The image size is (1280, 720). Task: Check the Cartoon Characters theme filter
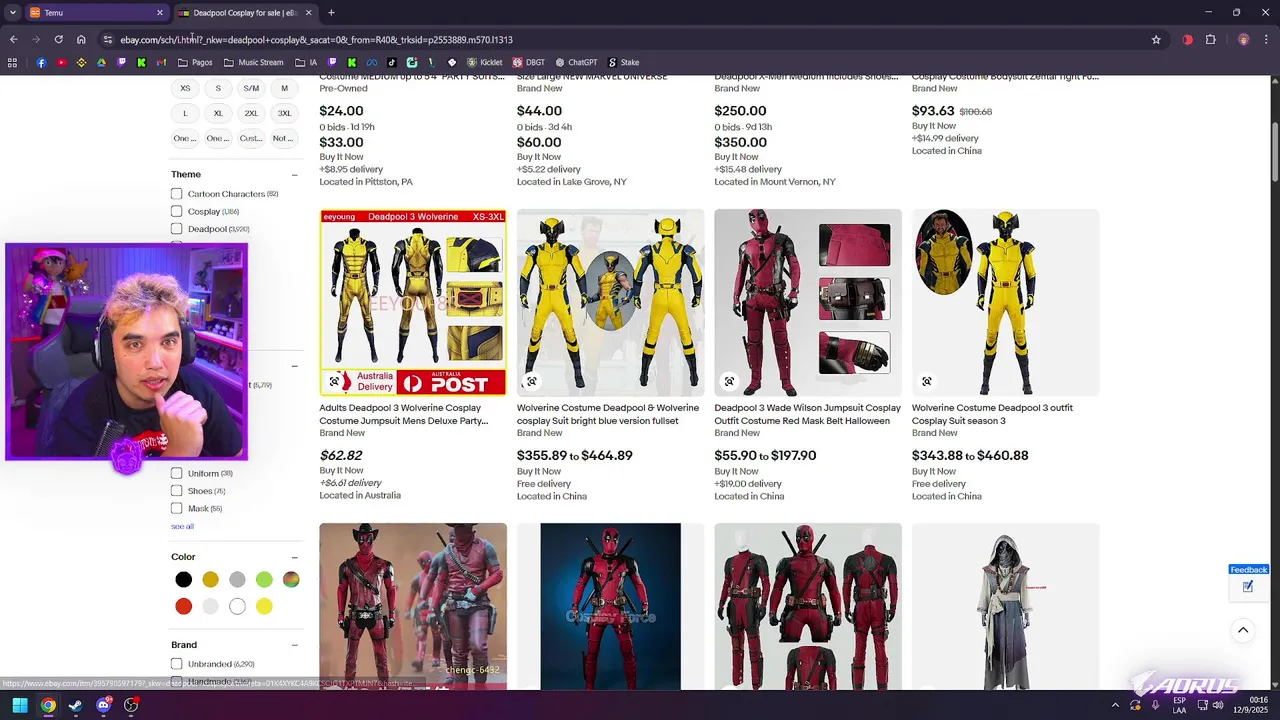[176, 194]
